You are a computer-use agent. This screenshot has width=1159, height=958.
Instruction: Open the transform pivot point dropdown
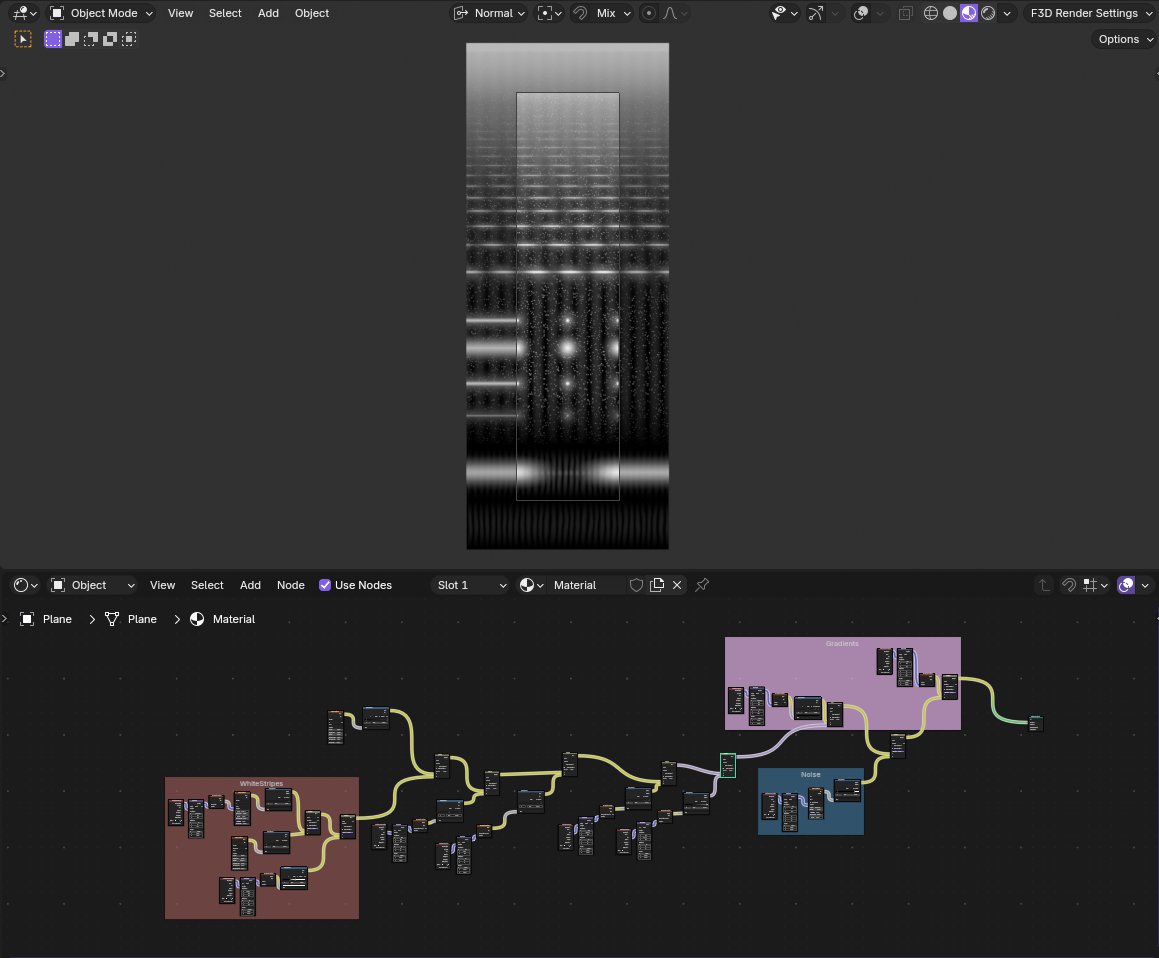click(x=550, y=13)
